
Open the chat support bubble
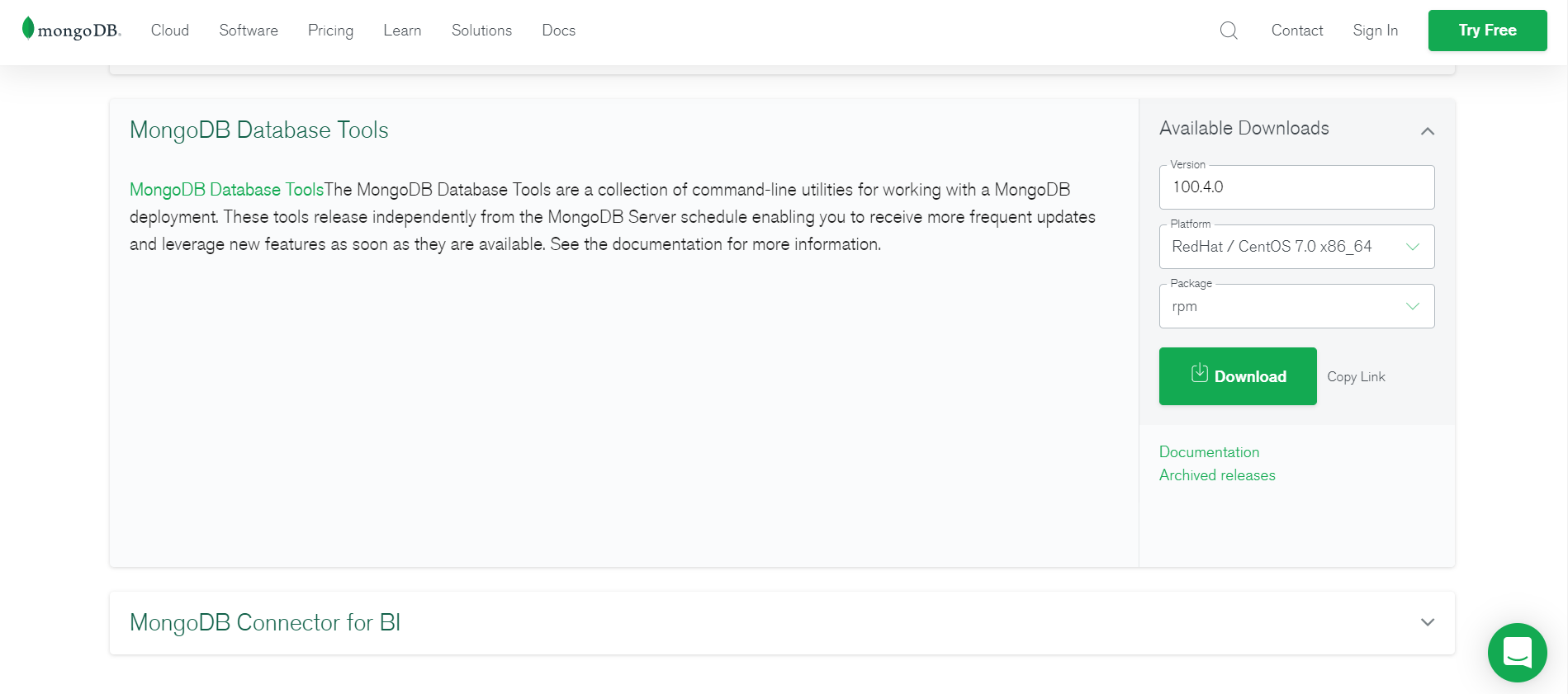click(1517, 652)
